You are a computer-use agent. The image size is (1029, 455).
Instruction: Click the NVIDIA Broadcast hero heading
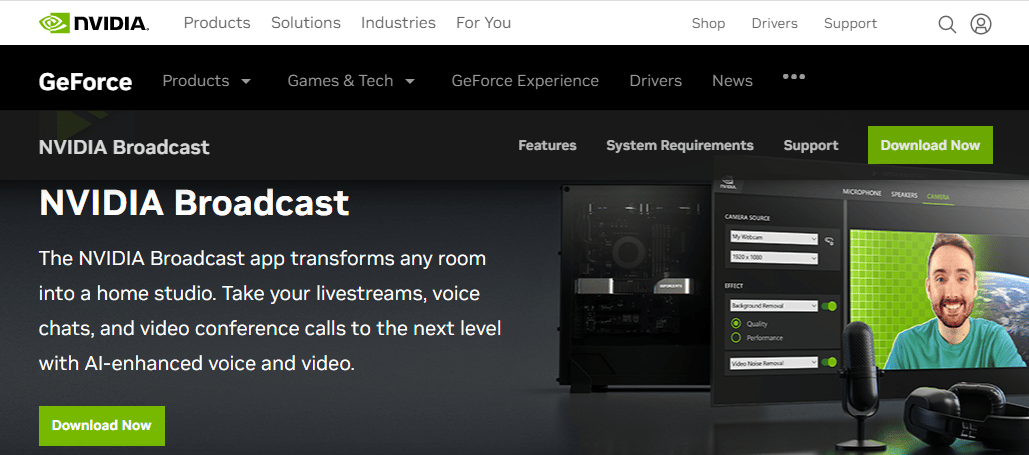[194, 202]
